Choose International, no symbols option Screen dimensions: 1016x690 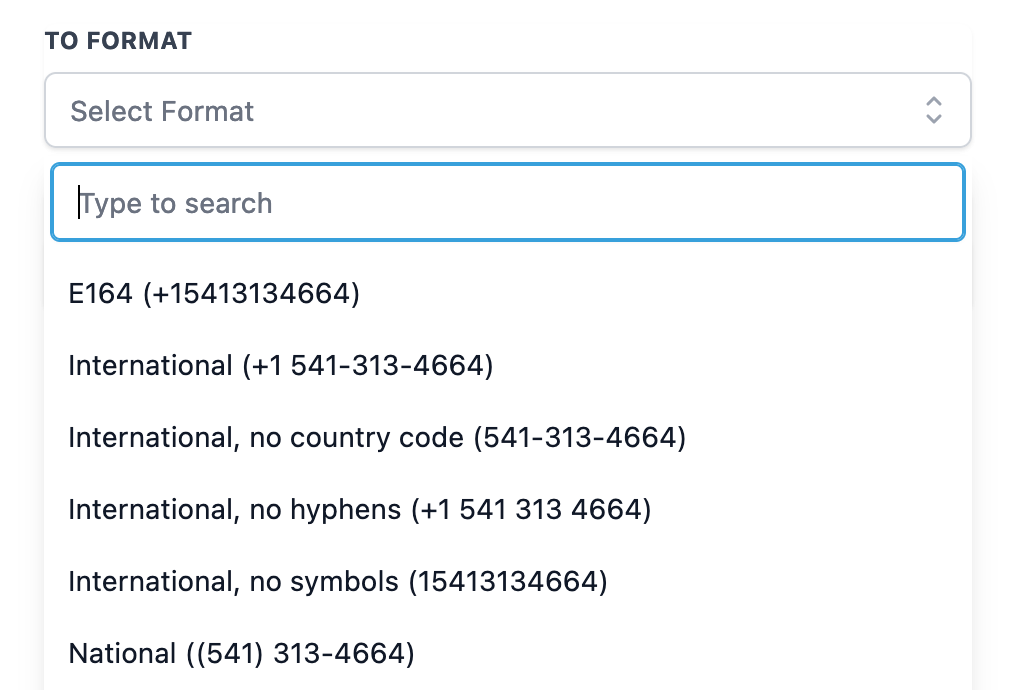coord(338,581)
